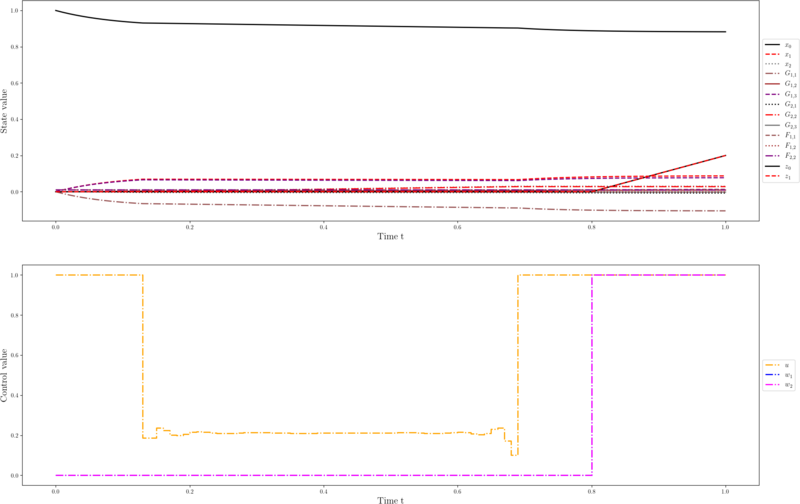The image size is (800, 504).
Task: Click the 0.6 tick on Control value axis
Action: (x=15, y=356)
